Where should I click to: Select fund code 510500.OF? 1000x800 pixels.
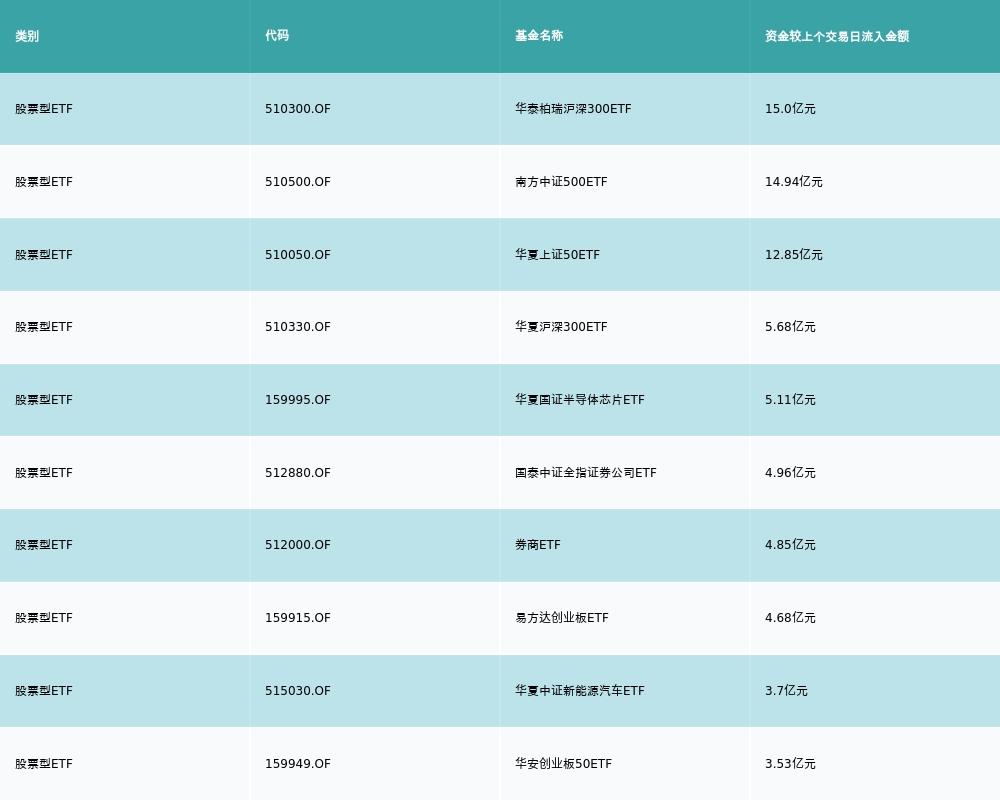pos(298,182)
